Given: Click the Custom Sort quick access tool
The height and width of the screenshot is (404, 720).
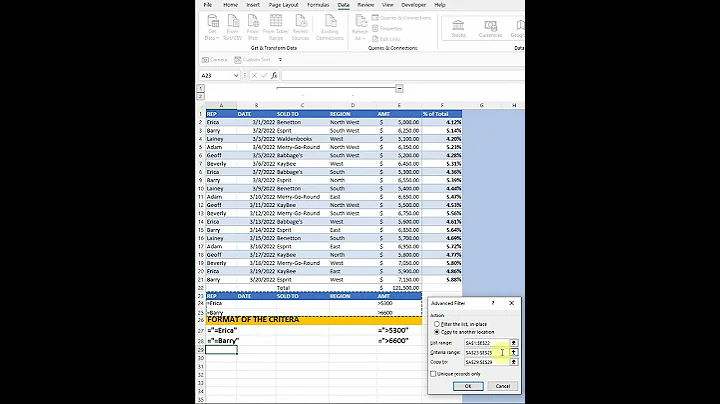Looking at the screenshot, I should (252, 60).
